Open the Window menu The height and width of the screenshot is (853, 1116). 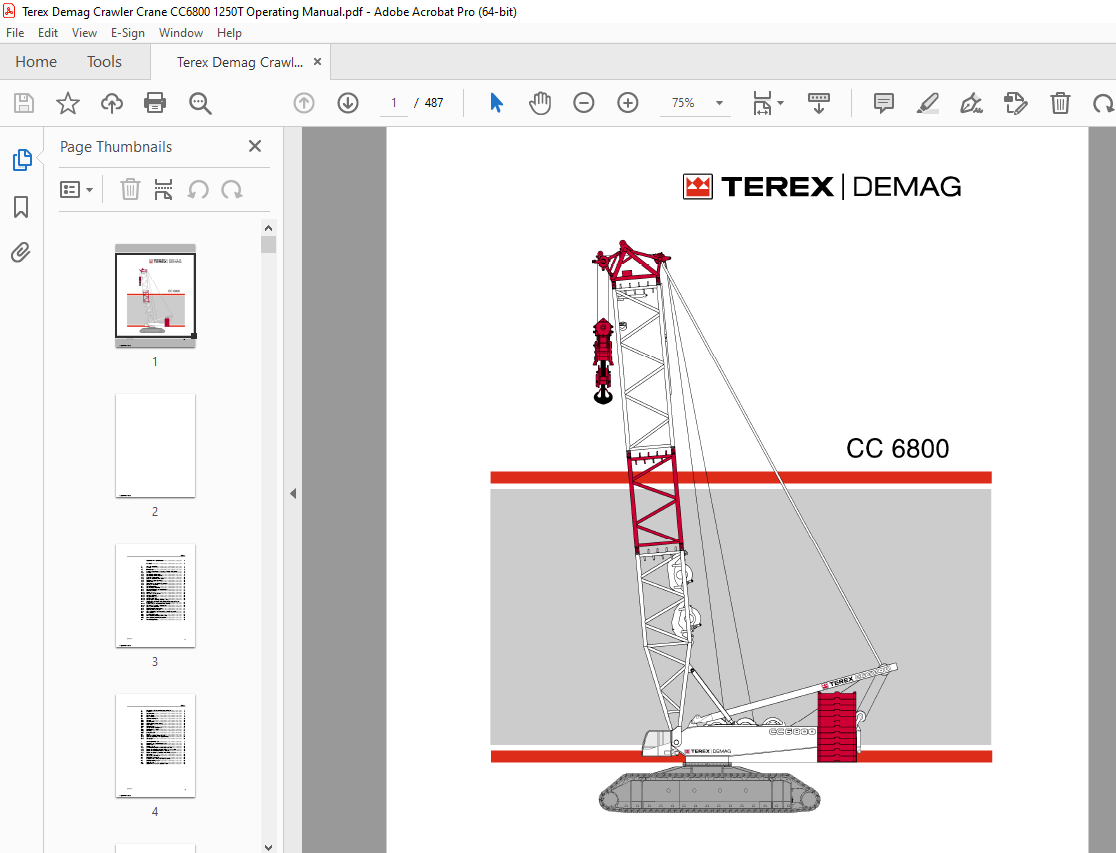[x=181, y=33]
